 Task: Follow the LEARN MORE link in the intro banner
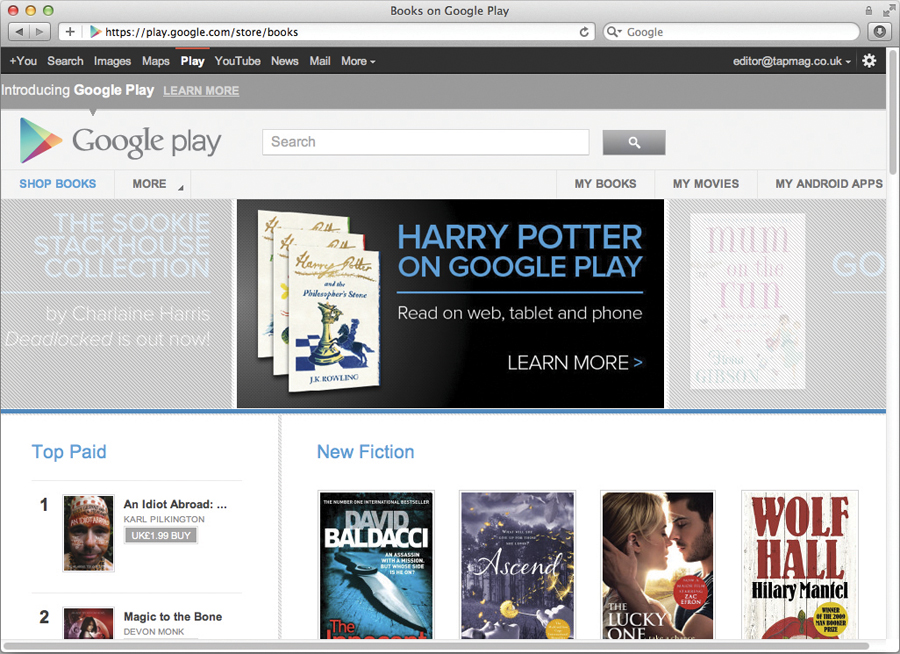201,91
